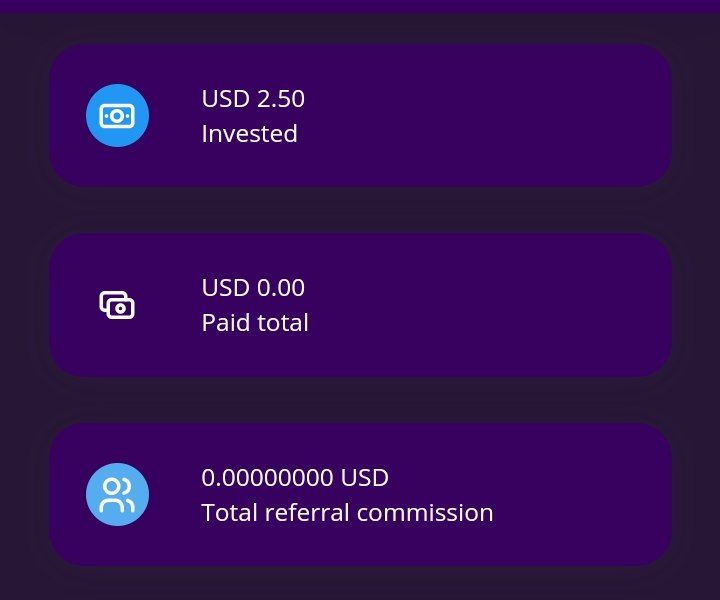The width and height of the screenshot is (720, 600).
Task: Open the Paid total card
Action: tap(360, 305)
